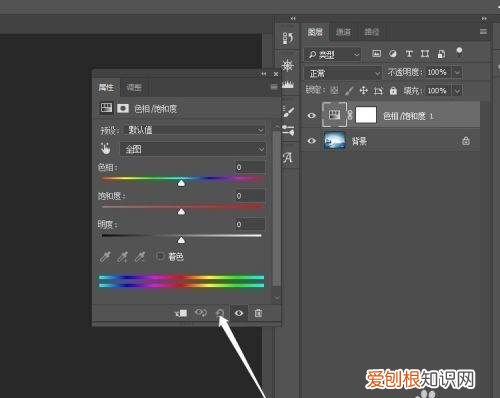Open the wheel-shaped panel icon in dock
Image resolution: width=500 pixels, height=398 pixels.
pos(288,65)
